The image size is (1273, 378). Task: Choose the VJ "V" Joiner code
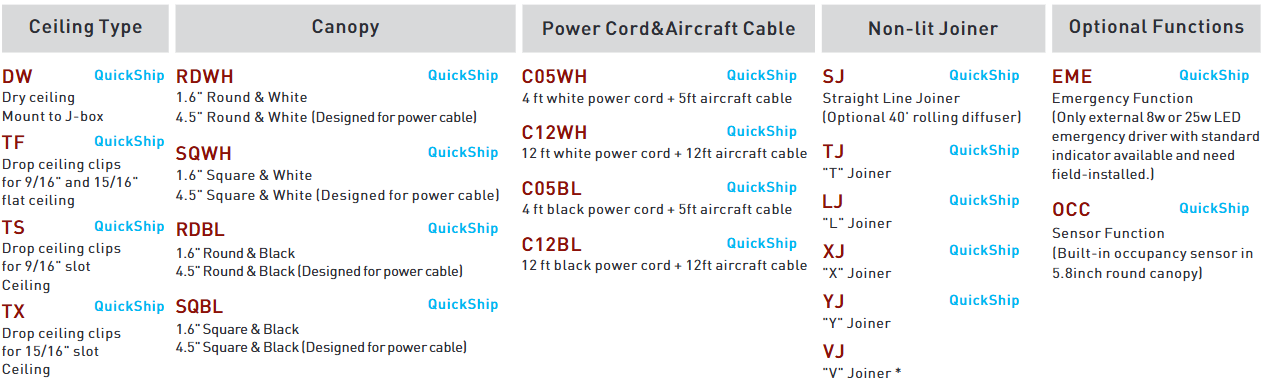[833, 351]
